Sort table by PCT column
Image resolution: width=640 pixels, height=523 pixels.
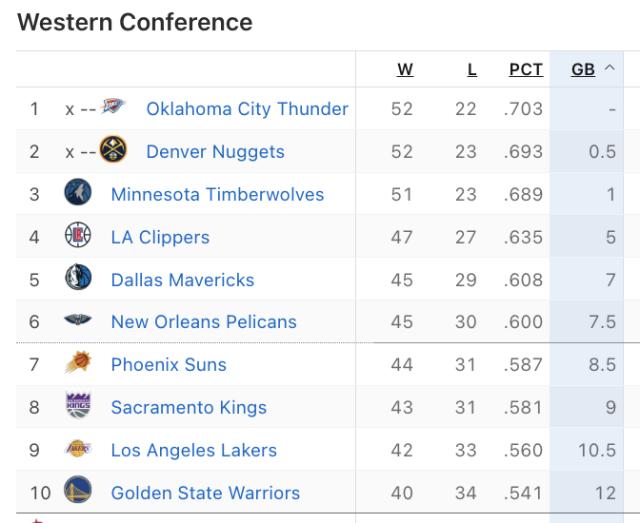click(525, 69)
